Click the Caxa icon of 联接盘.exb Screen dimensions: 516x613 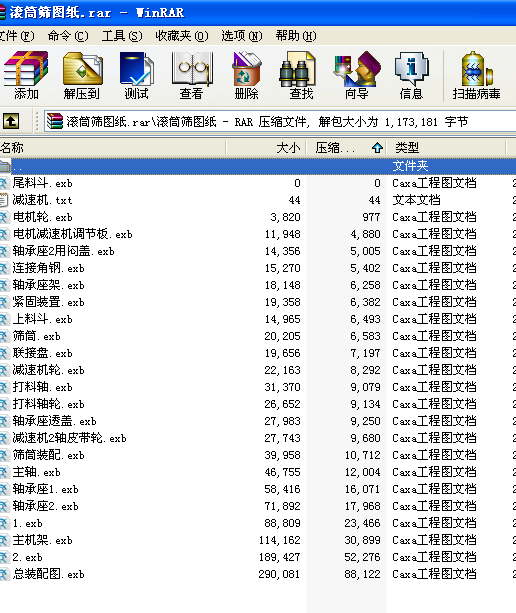4,353
